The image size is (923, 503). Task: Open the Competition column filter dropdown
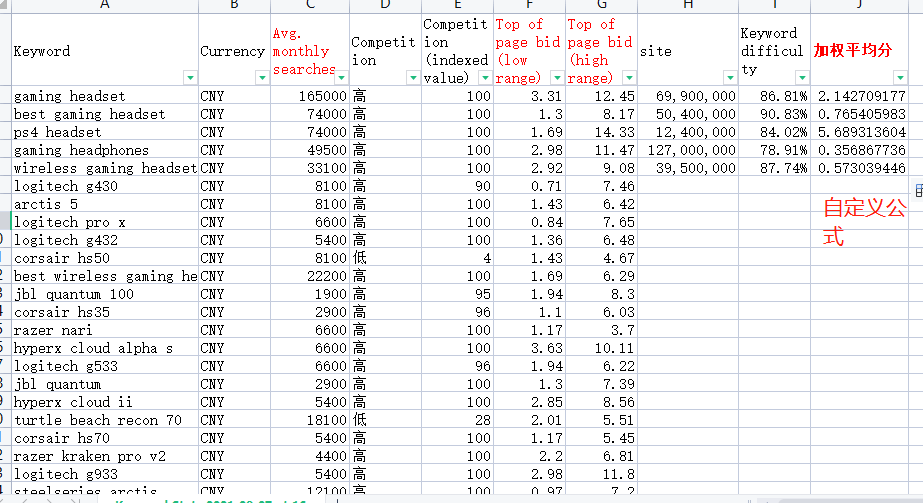click(x=413, y=78)
